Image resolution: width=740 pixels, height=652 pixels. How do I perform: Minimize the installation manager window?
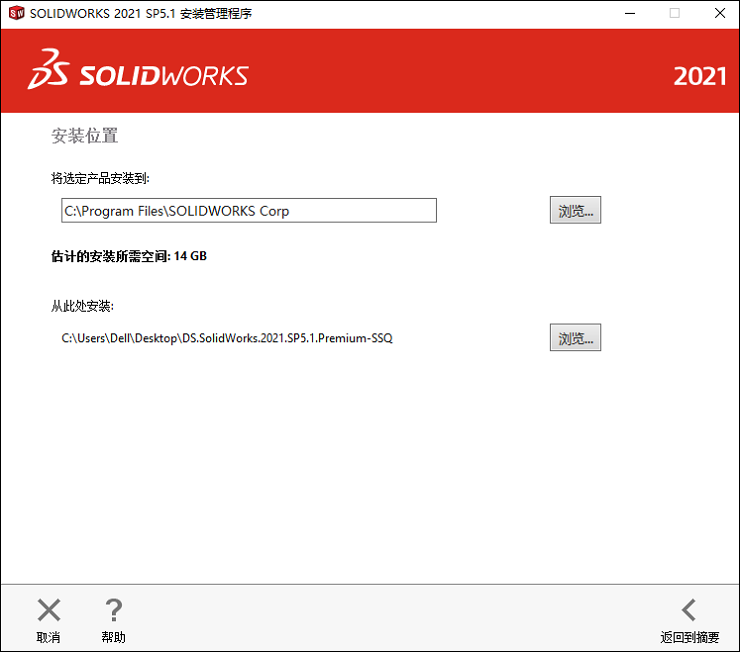(x=630, y=13)
